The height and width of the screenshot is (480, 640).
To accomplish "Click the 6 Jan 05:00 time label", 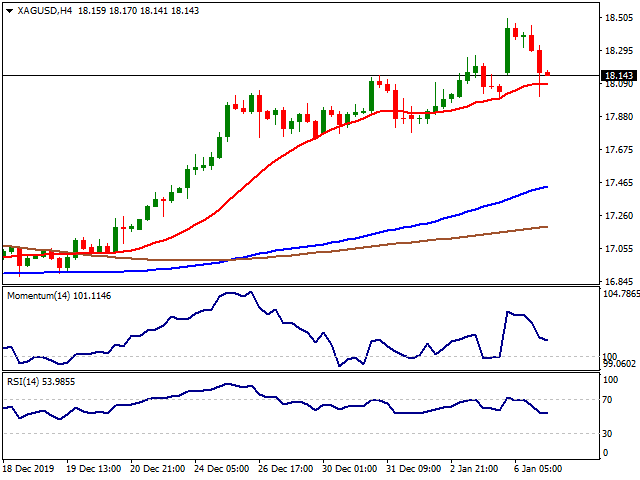I will pyautogui.click(x=538, y=469).
